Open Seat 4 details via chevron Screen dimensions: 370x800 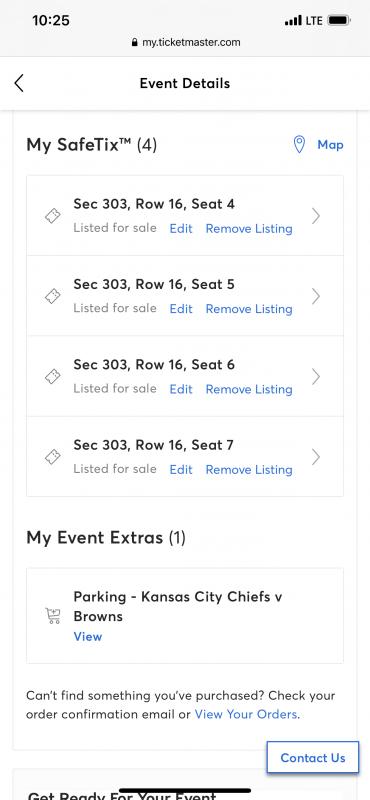pyautogui.click(x=316, y=216)
